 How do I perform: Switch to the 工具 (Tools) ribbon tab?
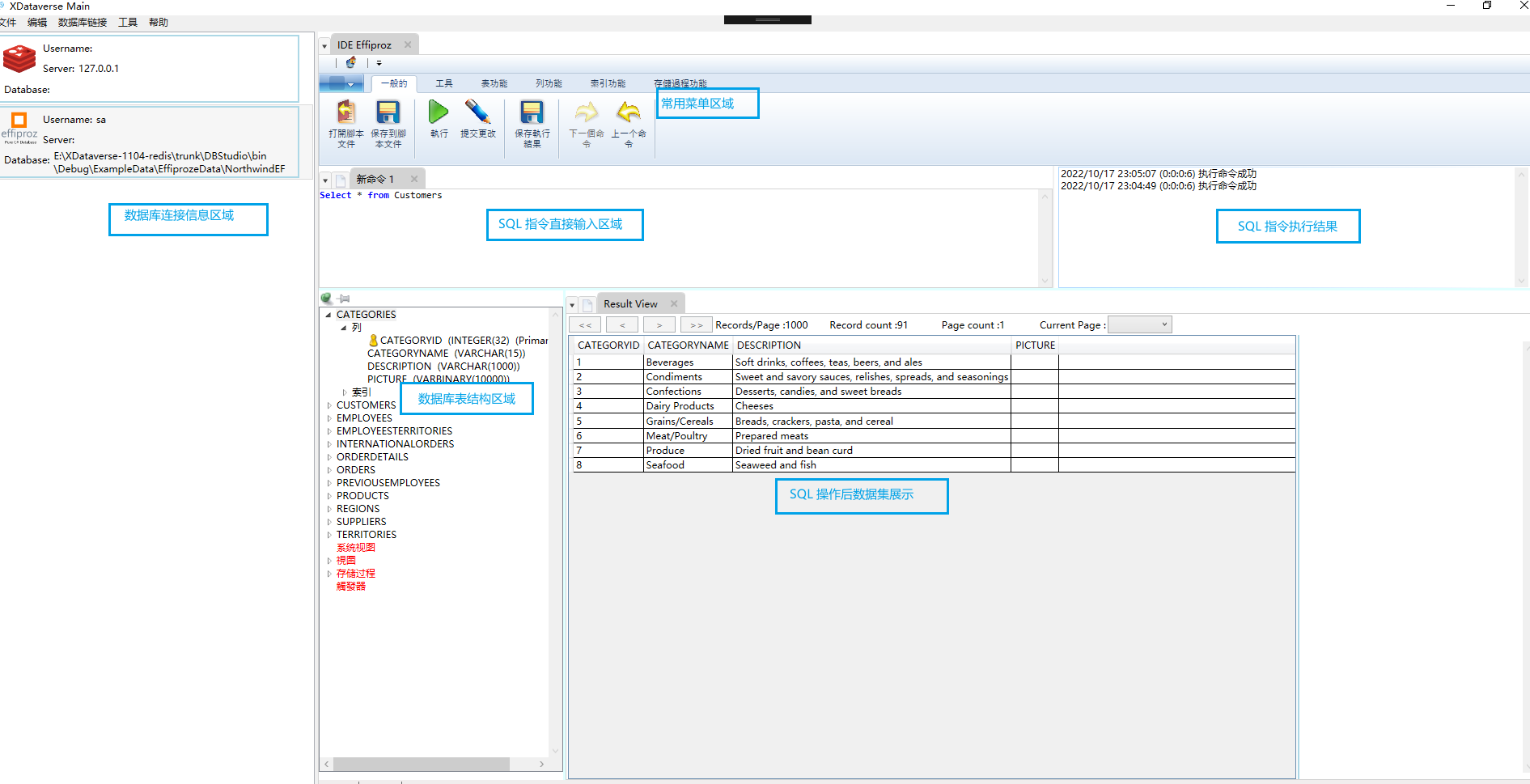pos(444,83)
